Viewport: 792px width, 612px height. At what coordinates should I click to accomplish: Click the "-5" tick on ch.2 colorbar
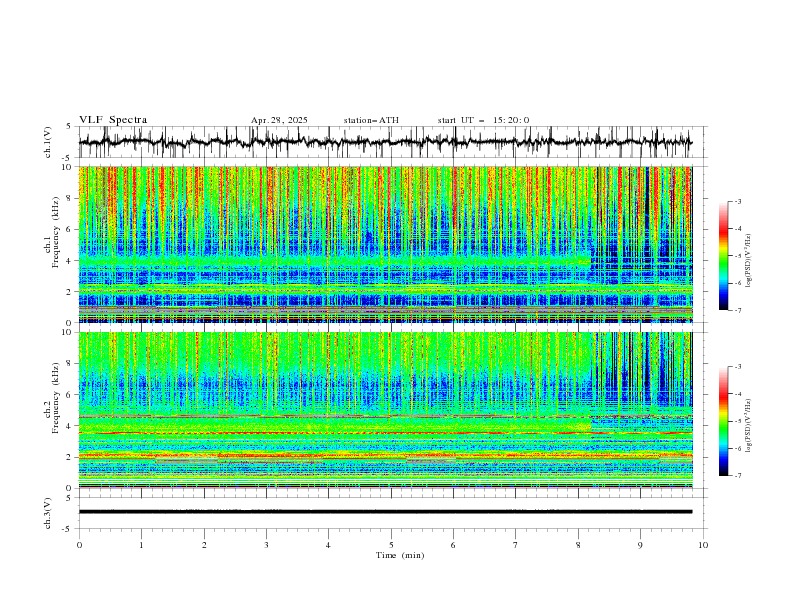coord(738,421)
